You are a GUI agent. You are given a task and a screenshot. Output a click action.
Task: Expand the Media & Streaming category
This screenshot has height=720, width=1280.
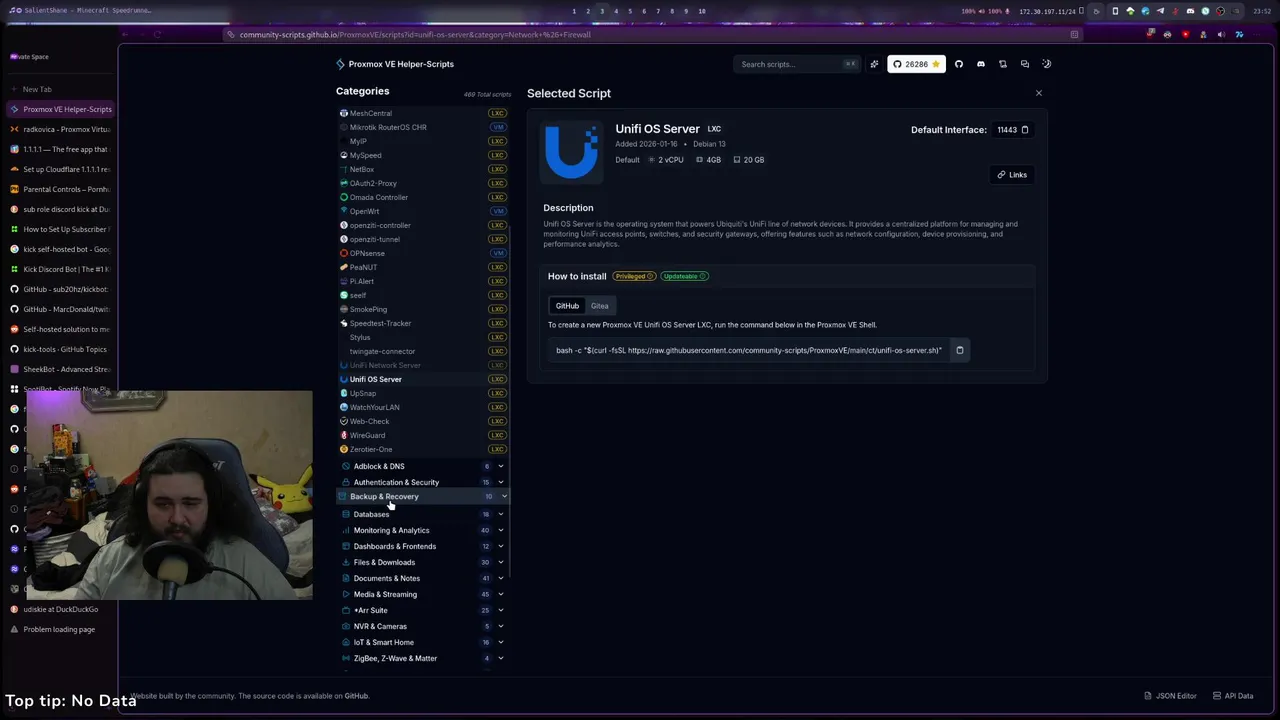pos(424,594)
